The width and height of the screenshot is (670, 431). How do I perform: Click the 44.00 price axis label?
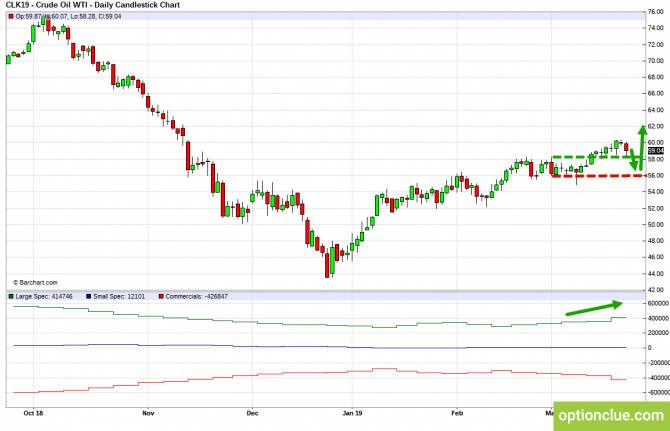pyautogui.click(x=655, y=273)
